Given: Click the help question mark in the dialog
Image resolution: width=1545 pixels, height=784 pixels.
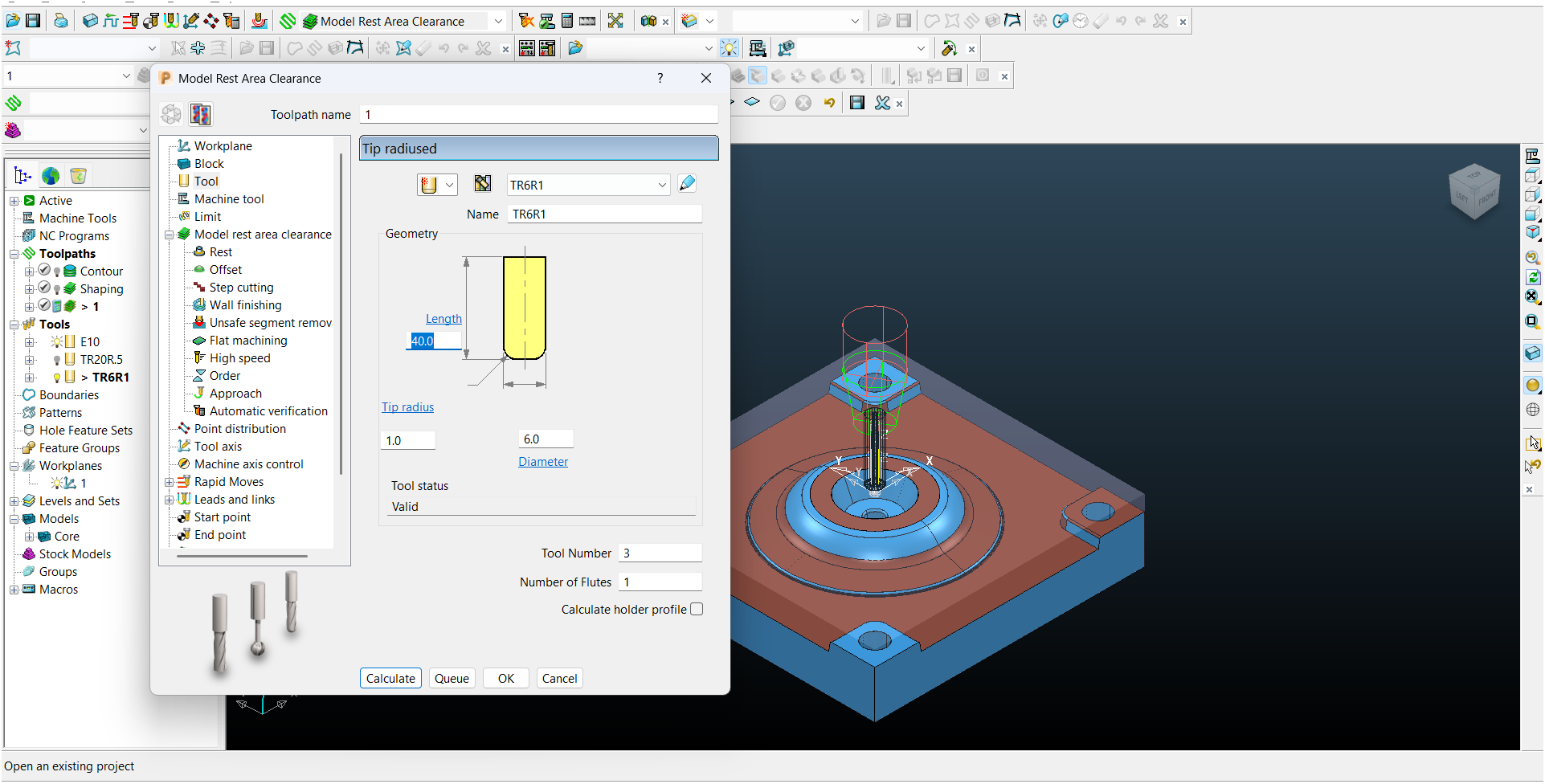Looking at the screenshot, I should (660, 78).
